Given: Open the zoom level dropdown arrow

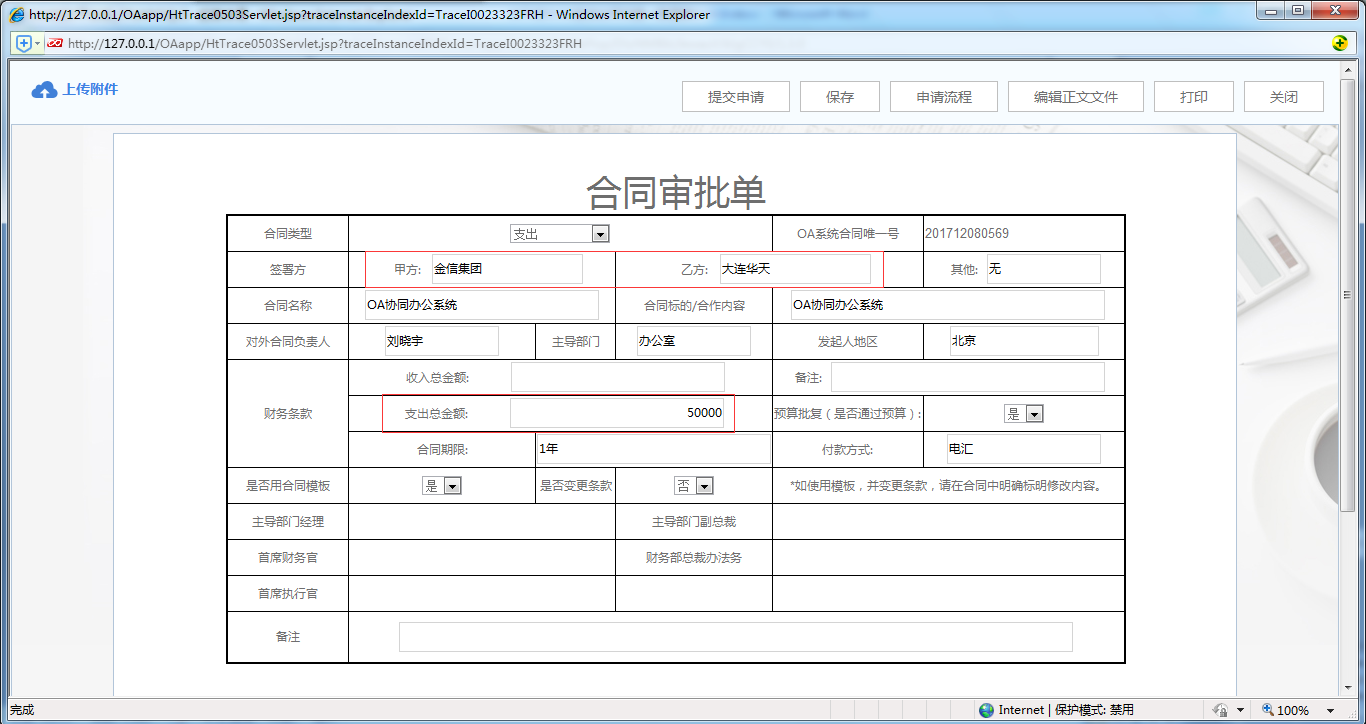Looking at the screenshot, I should click(x=1329, y=710).
